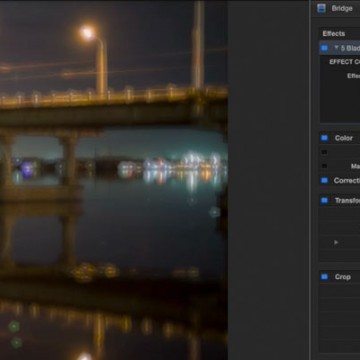Click the Color section label

(344, 138)
